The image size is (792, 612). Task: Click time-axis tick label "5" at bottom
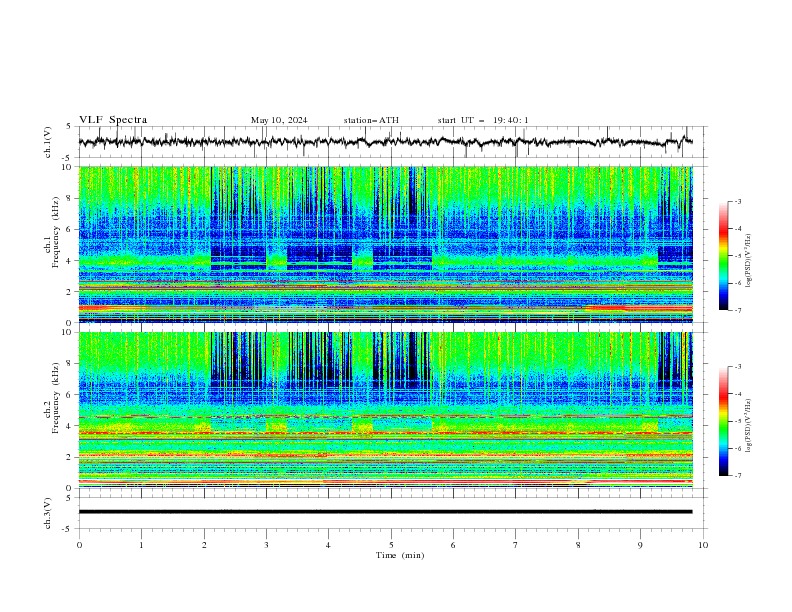coord(391,545)
